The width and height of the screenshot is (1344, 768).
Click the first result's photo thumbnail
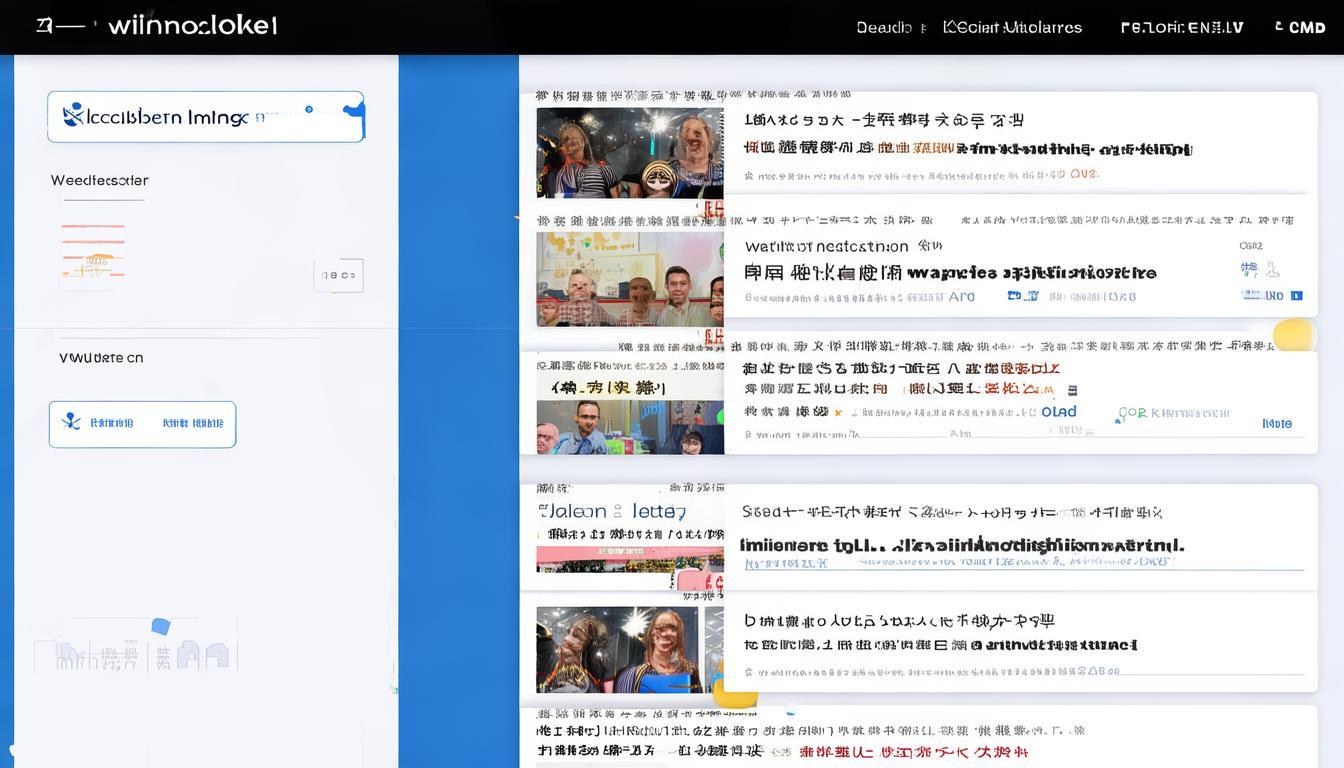point(628,151)
